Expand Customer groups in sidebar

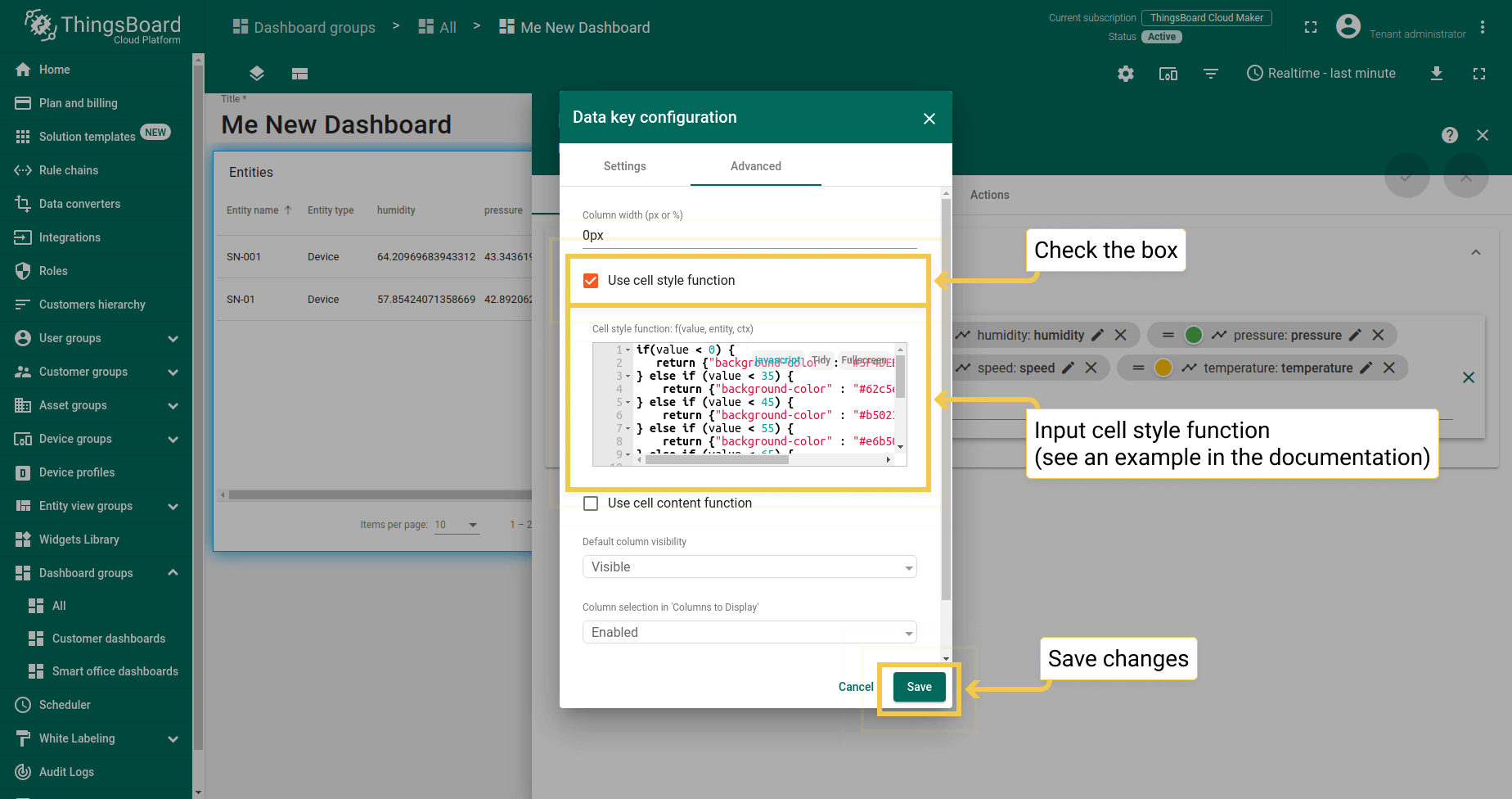tap(173, 372)
